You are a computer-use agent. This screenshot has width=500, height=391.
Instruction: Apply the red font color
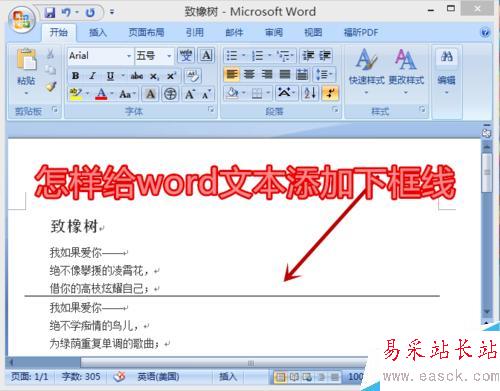pyautogui.click(x=101, y=94)
